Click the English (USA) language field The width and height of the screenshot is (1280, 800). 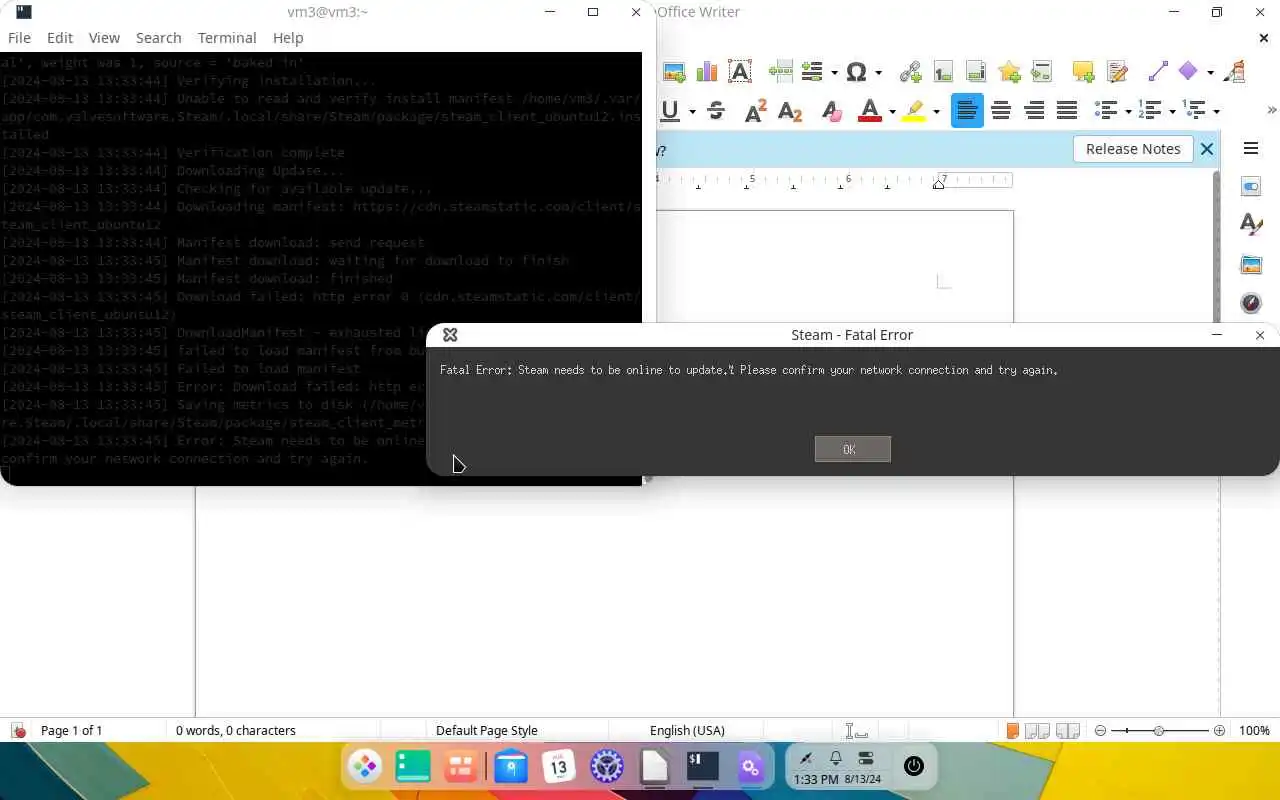click(x=687, y=731)
